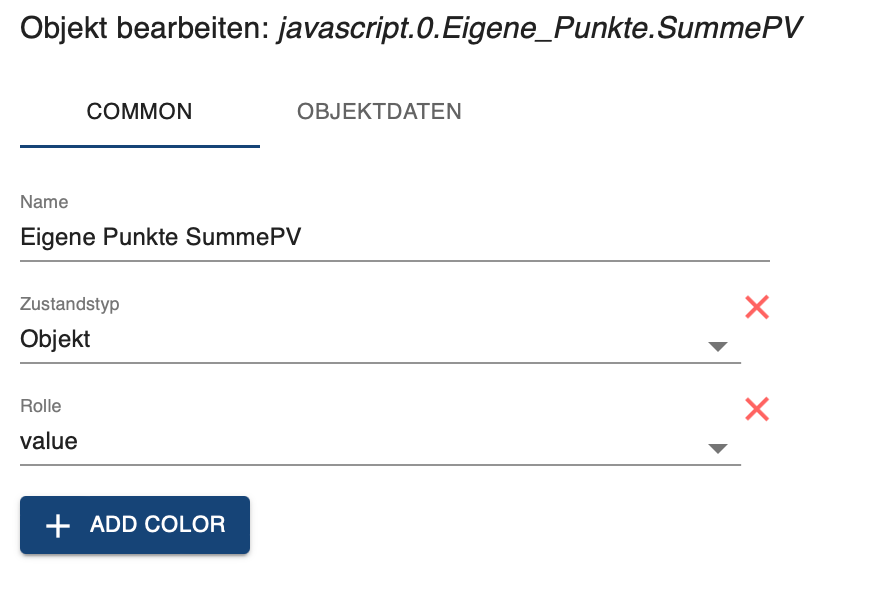
Task: Click the Objekt bearbeiten dialog title
Action: click(x=143, y=29)
